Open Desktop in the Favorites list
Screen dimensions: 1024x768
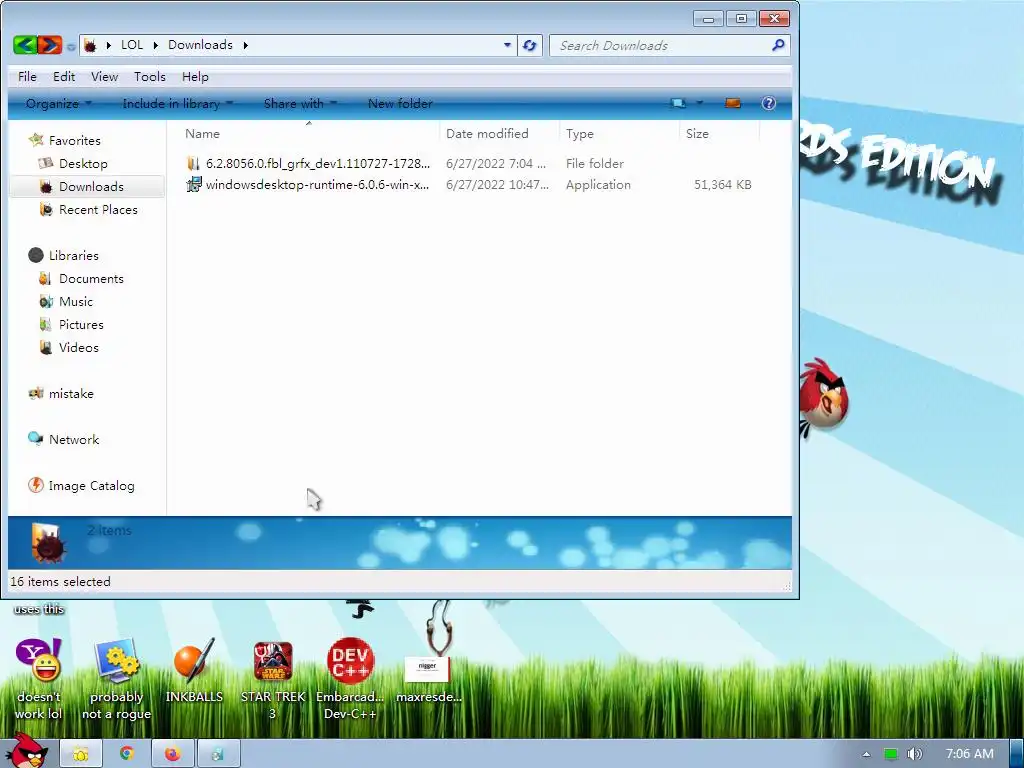tap(83, 164)
